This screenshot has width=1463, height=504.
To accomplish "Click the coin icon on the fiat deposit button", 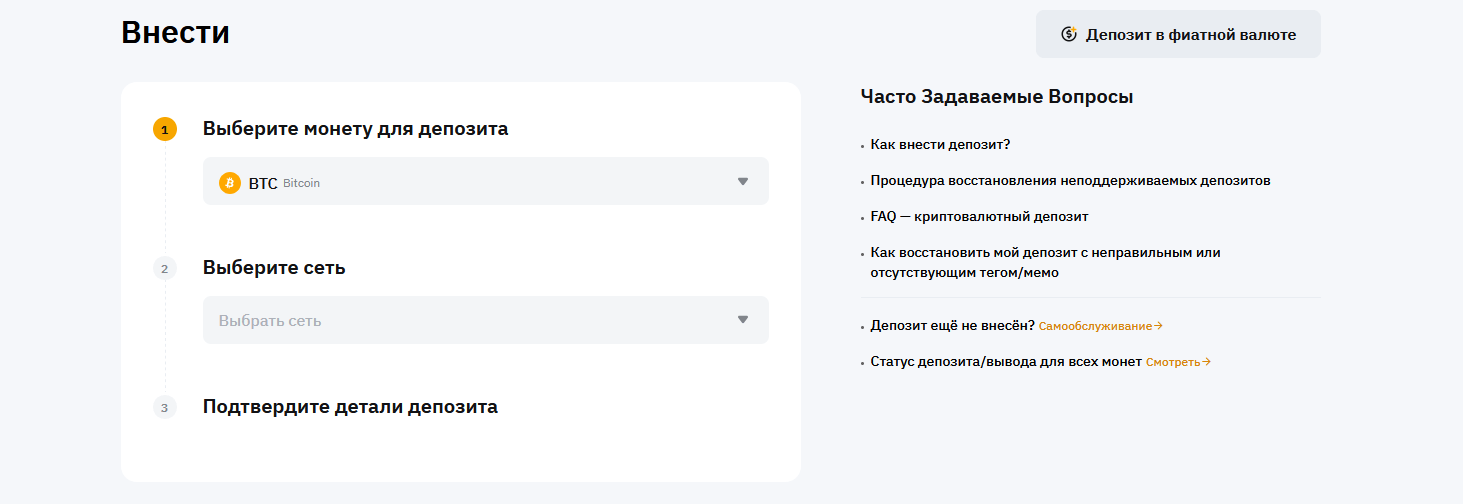I will [x=1068, y=35].
